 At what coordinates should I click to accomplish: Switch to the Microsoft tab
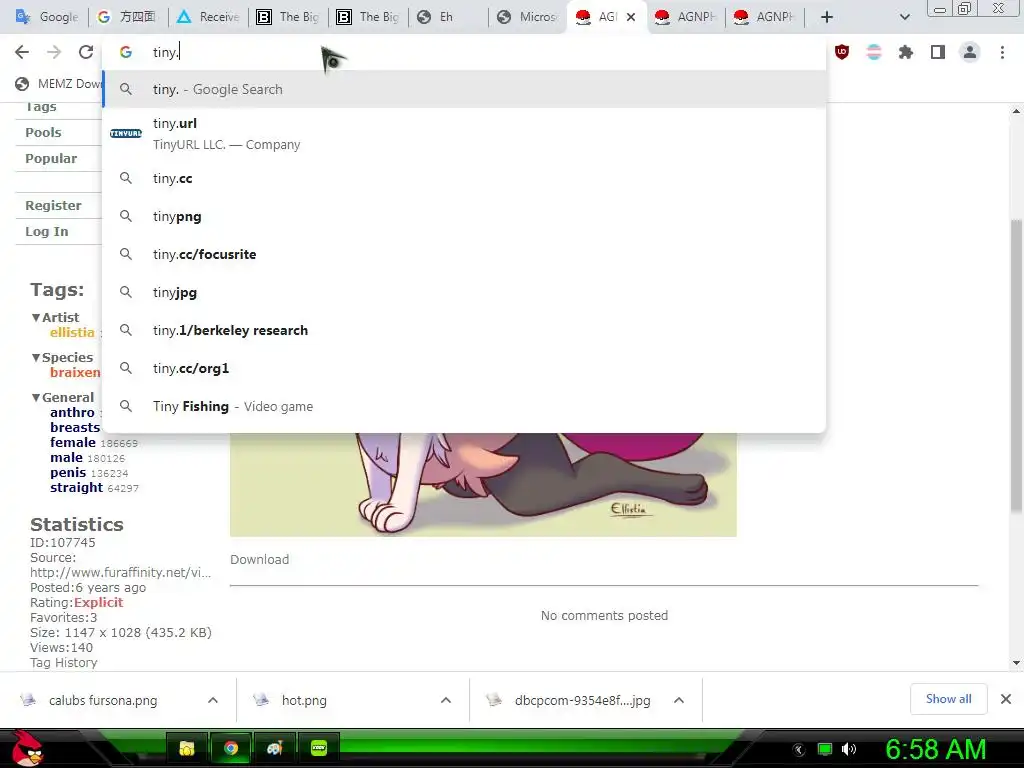(x=528, y=17)
